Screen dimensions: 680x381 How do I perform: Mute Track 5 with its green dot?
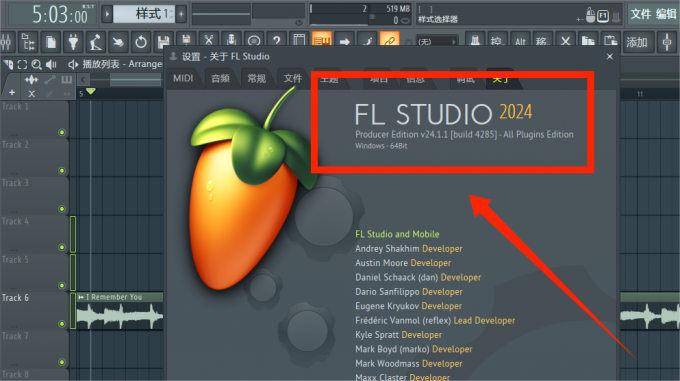[x=62, y=285]
